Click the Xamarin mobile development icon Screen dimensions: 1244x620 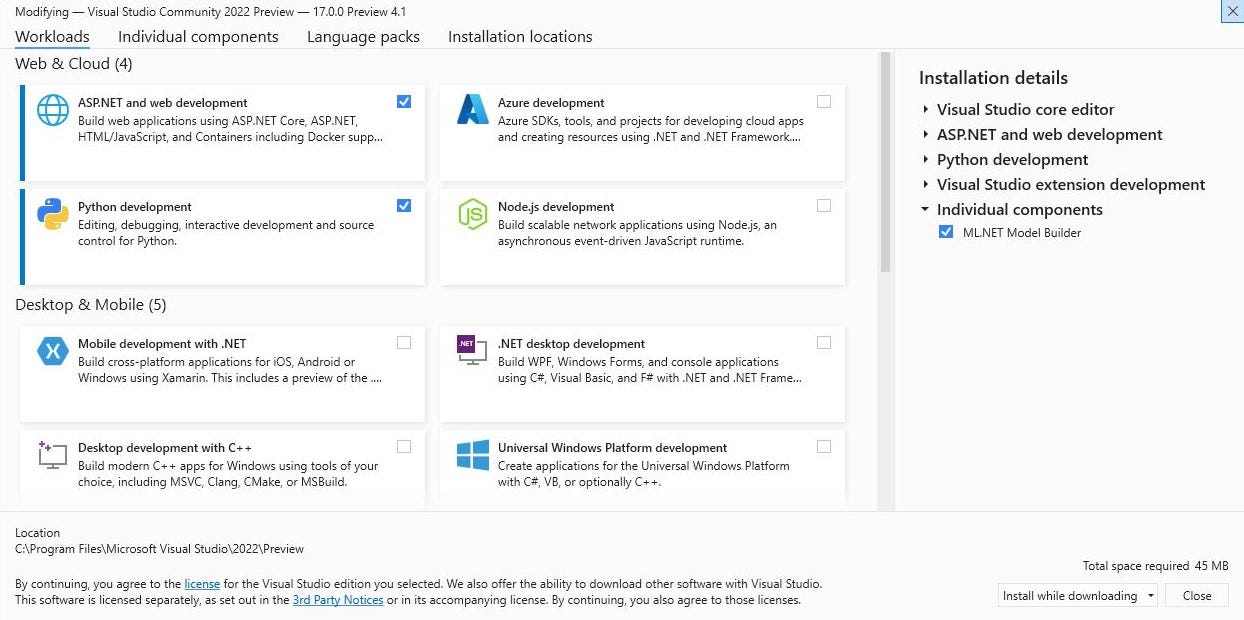[x=53, y=352]
